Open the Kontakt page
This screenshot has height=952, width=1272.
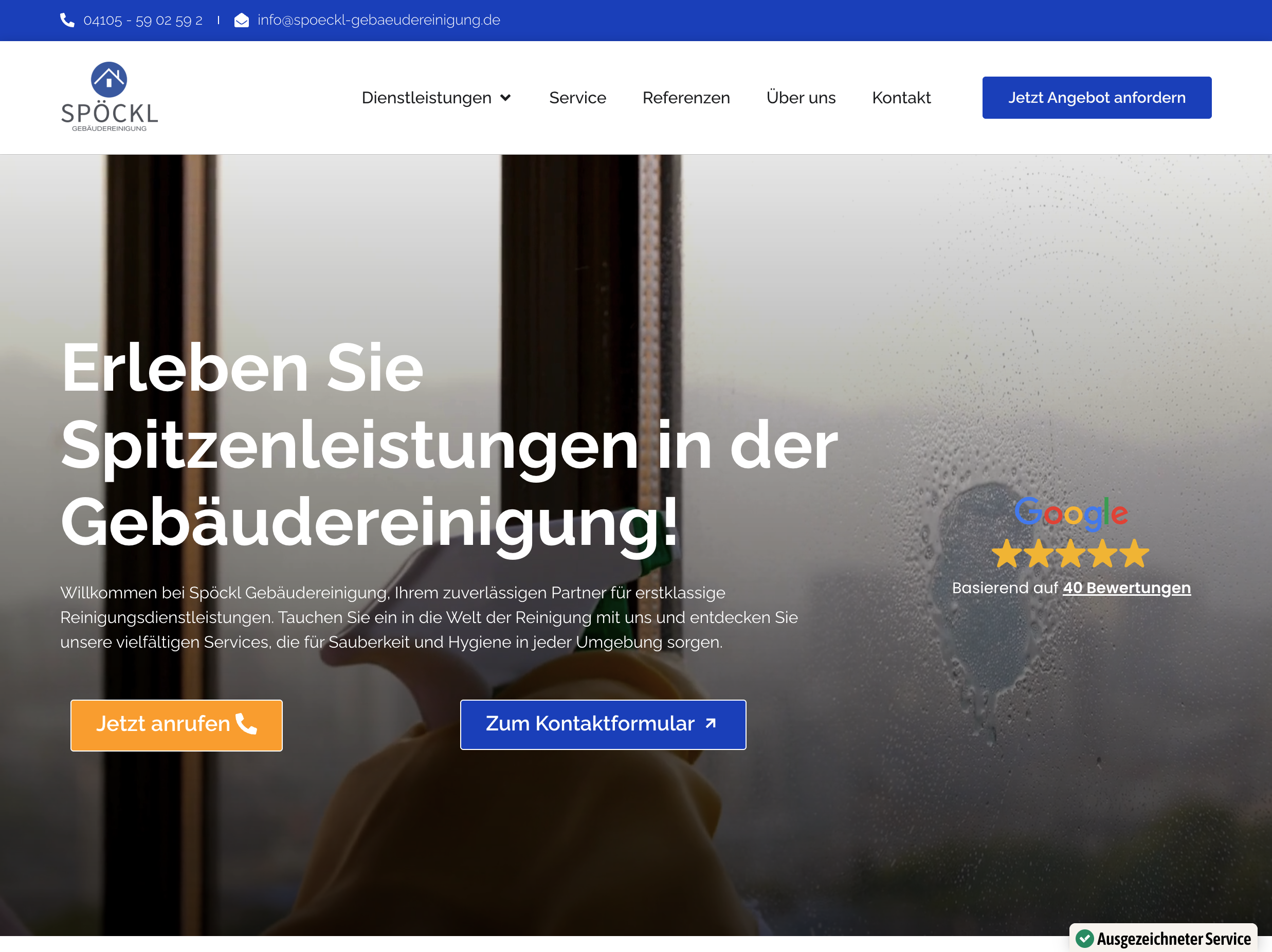(900, 97)
